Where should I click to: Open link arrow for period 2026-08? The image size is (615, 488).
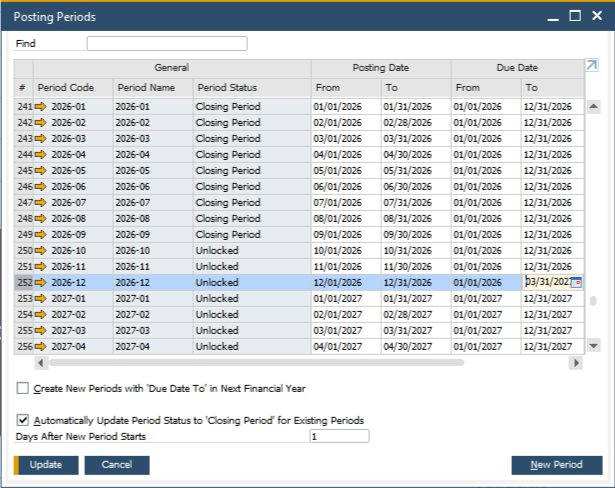coord(40,219)
